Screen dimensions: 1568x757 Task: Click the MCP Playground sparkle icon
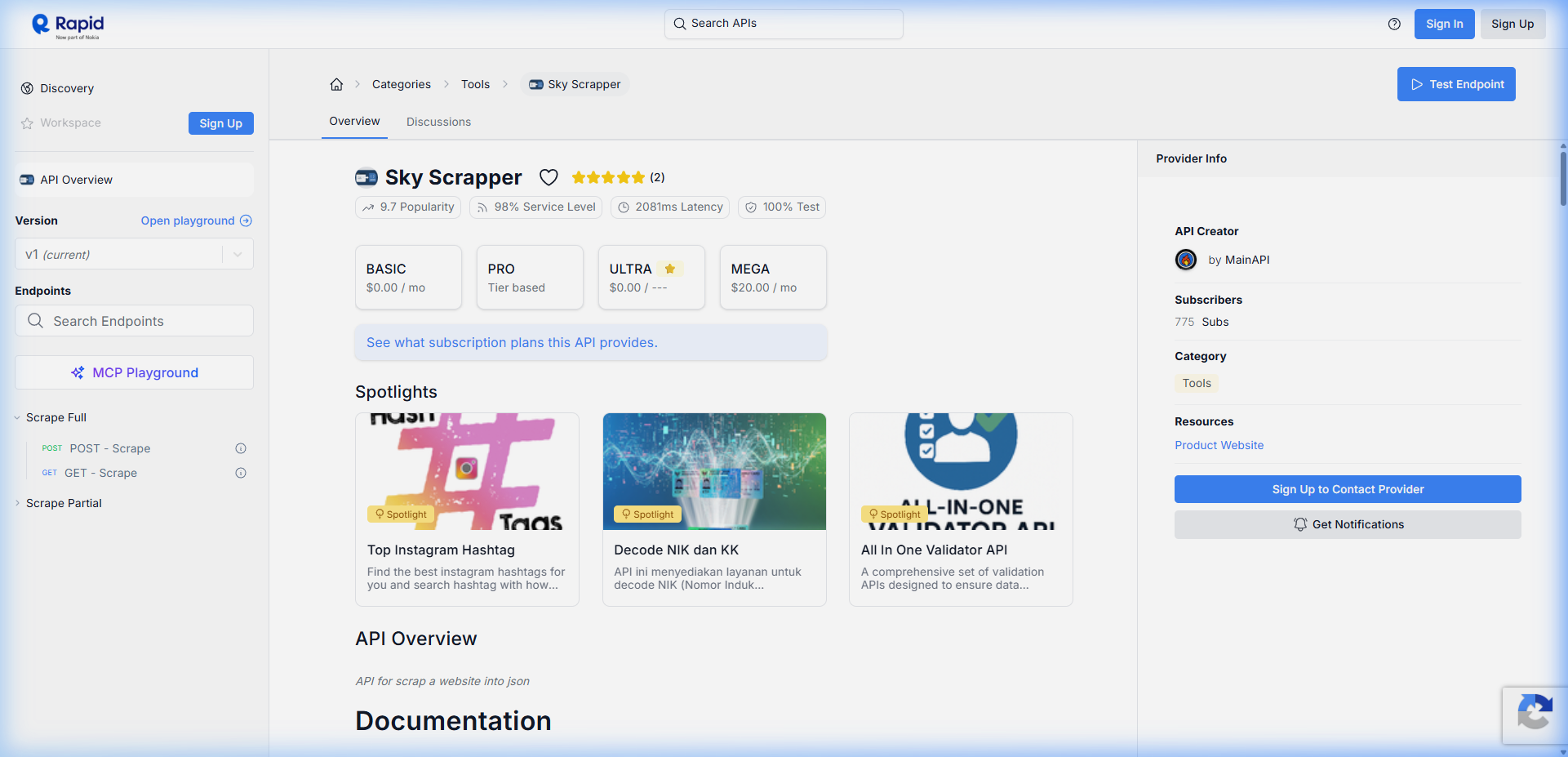(x=78, y=372)
